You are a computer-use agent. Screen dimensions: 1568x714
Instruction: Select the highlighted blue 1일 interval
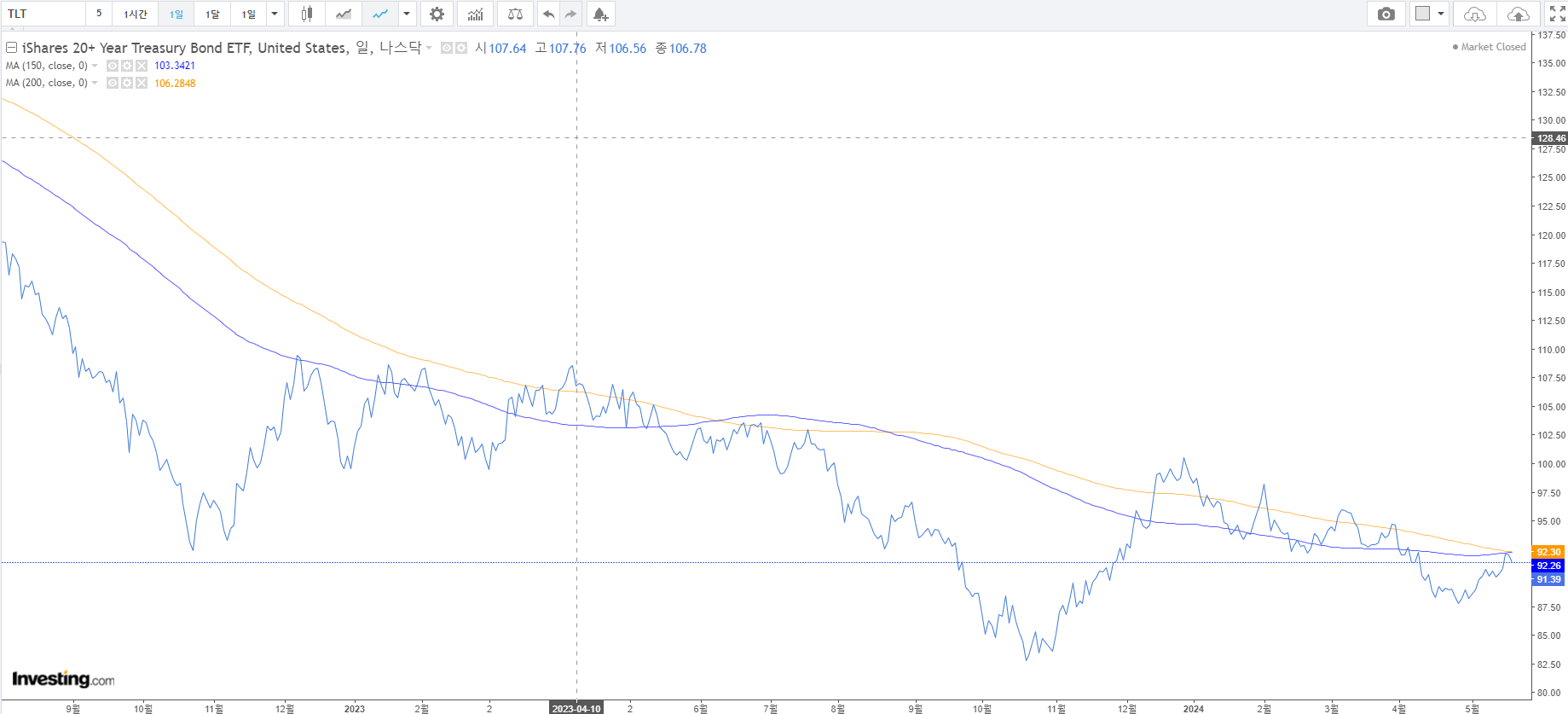coord(176,14)
